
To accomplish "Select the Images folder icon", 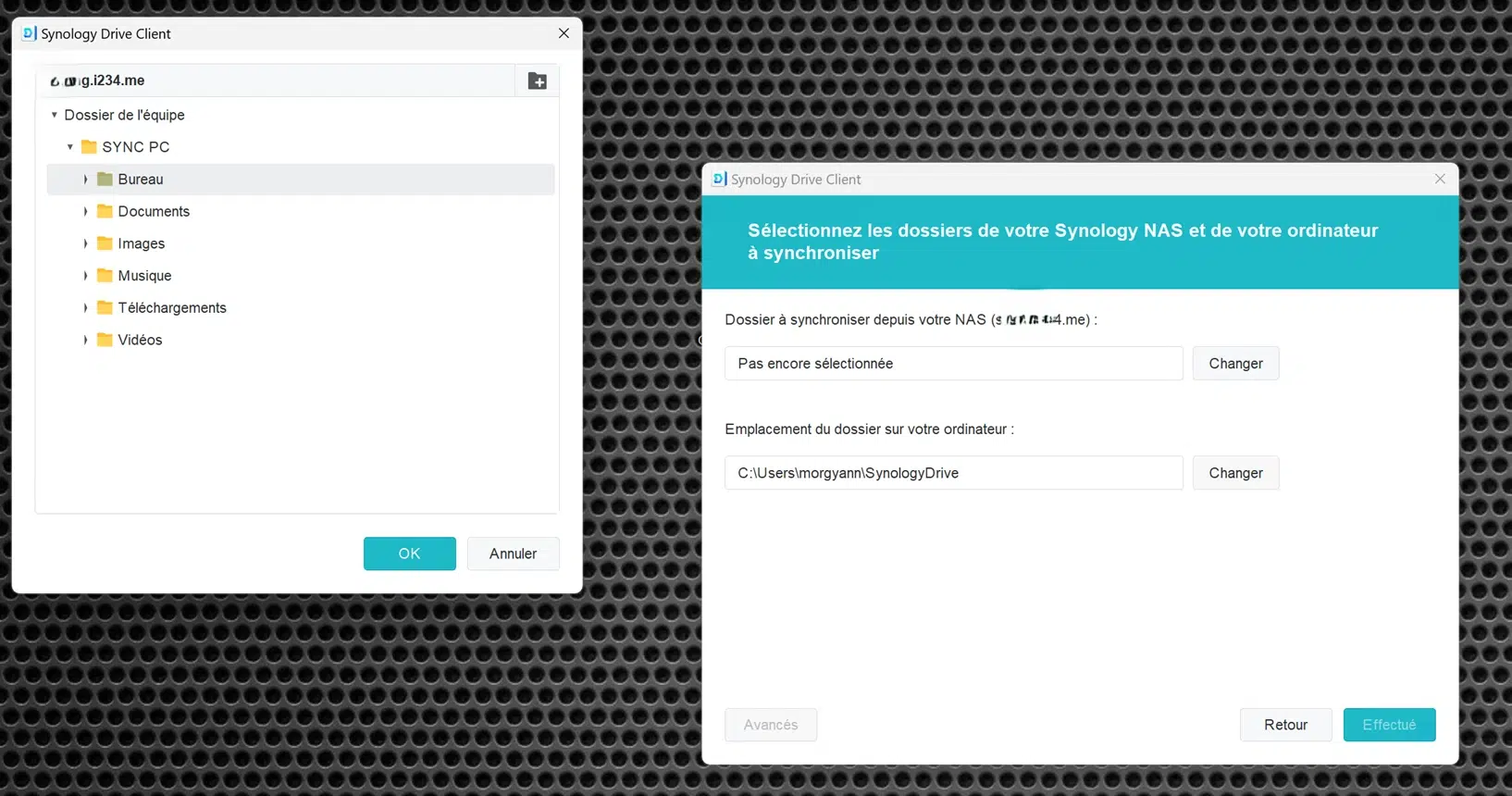I will [105, 243].
